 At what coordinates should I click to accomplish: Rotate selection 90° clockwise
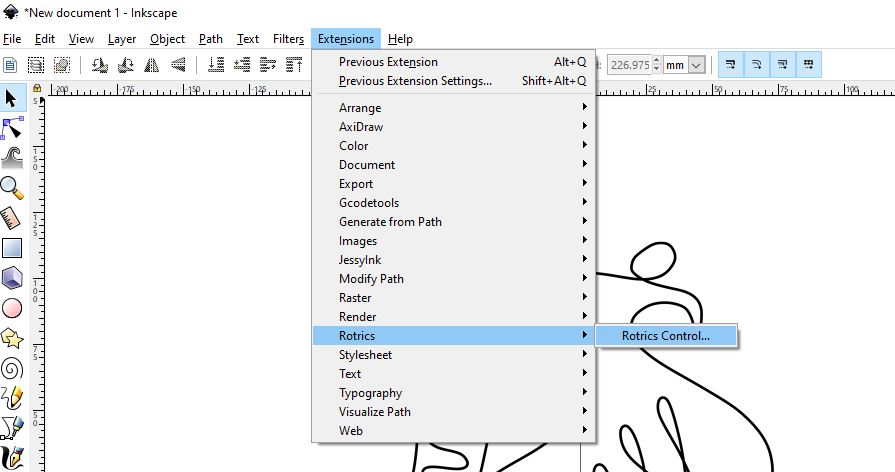point(126,65)
